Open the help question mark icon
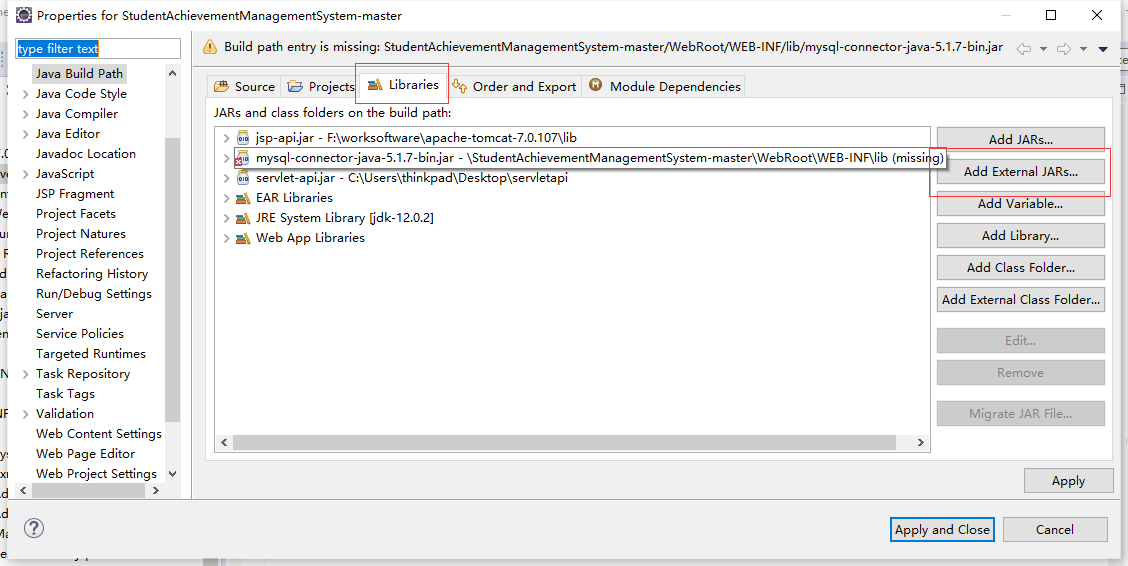1128x566 pixels. pos(34,529)
